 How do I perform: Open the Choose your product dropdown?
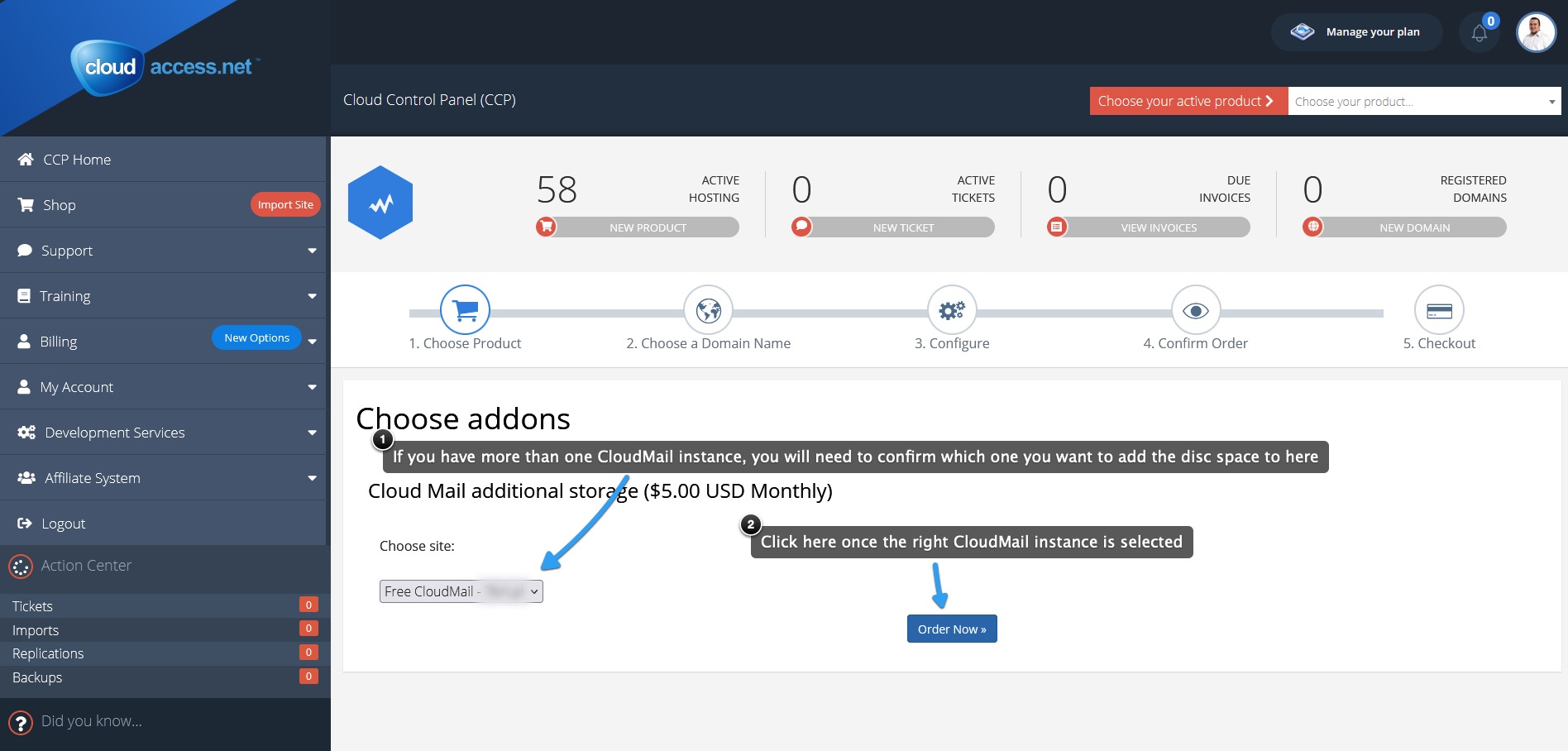click(x=1424, y=101)
